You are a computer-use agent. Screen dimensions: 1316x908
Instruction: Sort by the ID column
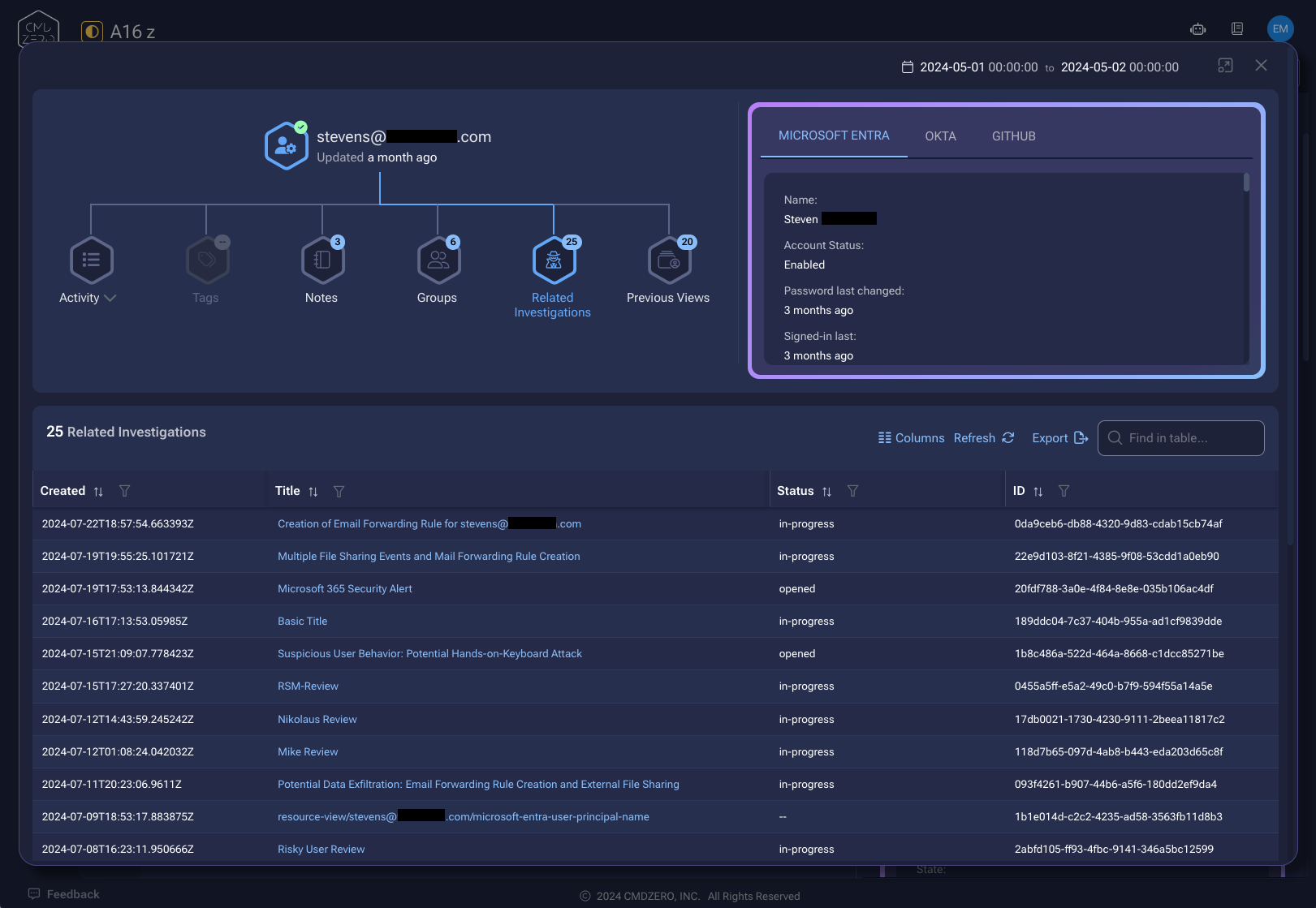click(x=1038, y=492)
